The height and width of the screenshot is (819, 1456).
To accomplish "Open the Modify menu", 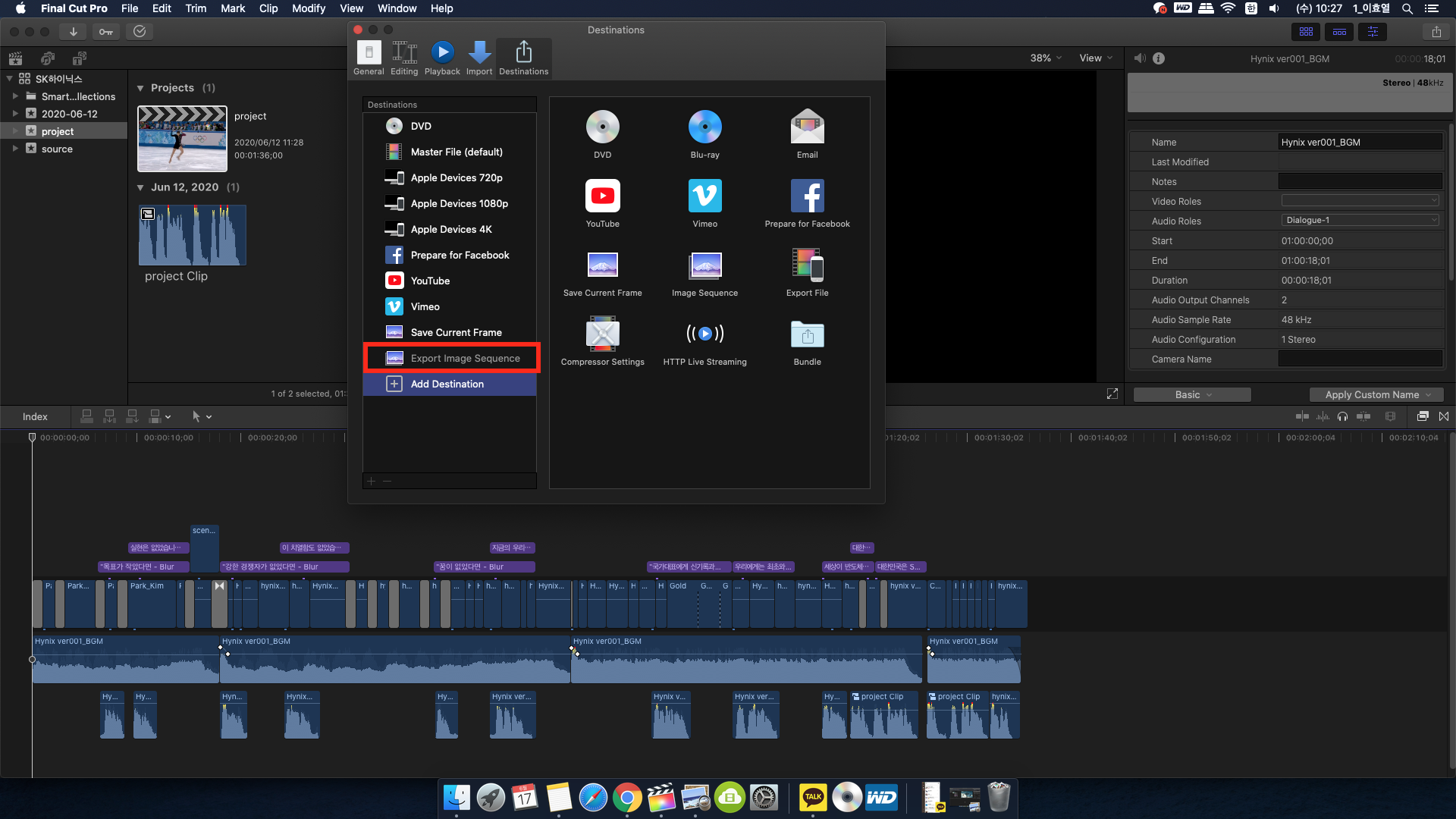I will tap(308, 8).
